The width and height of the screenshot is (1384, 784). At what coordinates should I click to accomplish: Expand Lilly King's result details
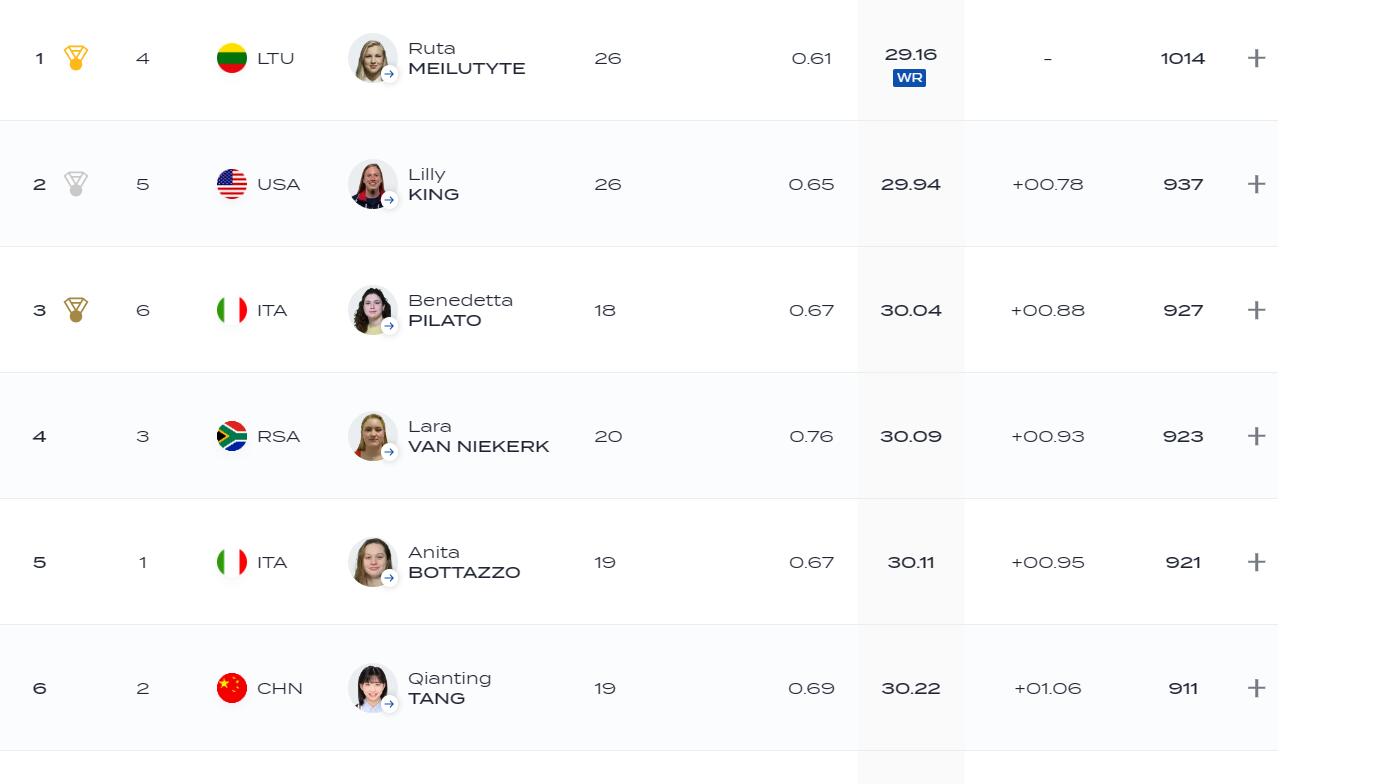coord(1257,184)
